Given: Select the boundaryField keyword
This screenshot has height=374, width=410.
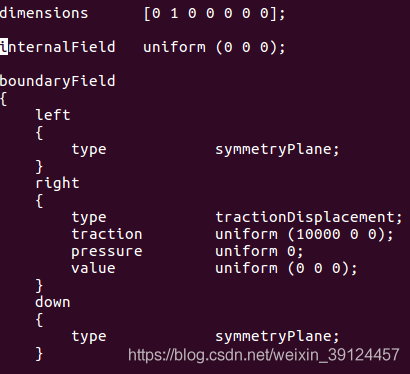Looking at the screenshot, I should point(58,81).
